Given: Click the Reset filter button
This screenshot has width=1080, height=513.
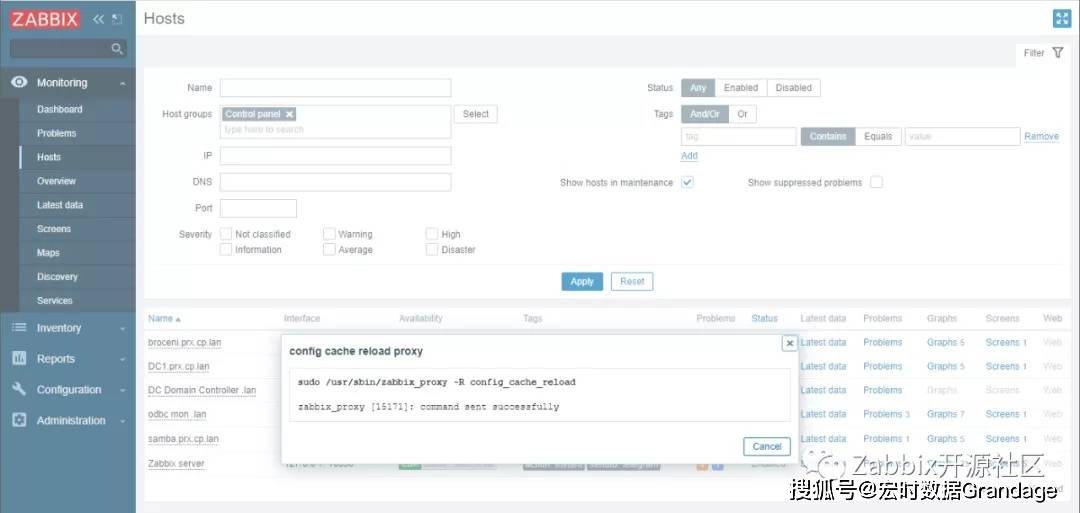Looking at the screenshot, I should pyautogui.click(x=632, y=282).
